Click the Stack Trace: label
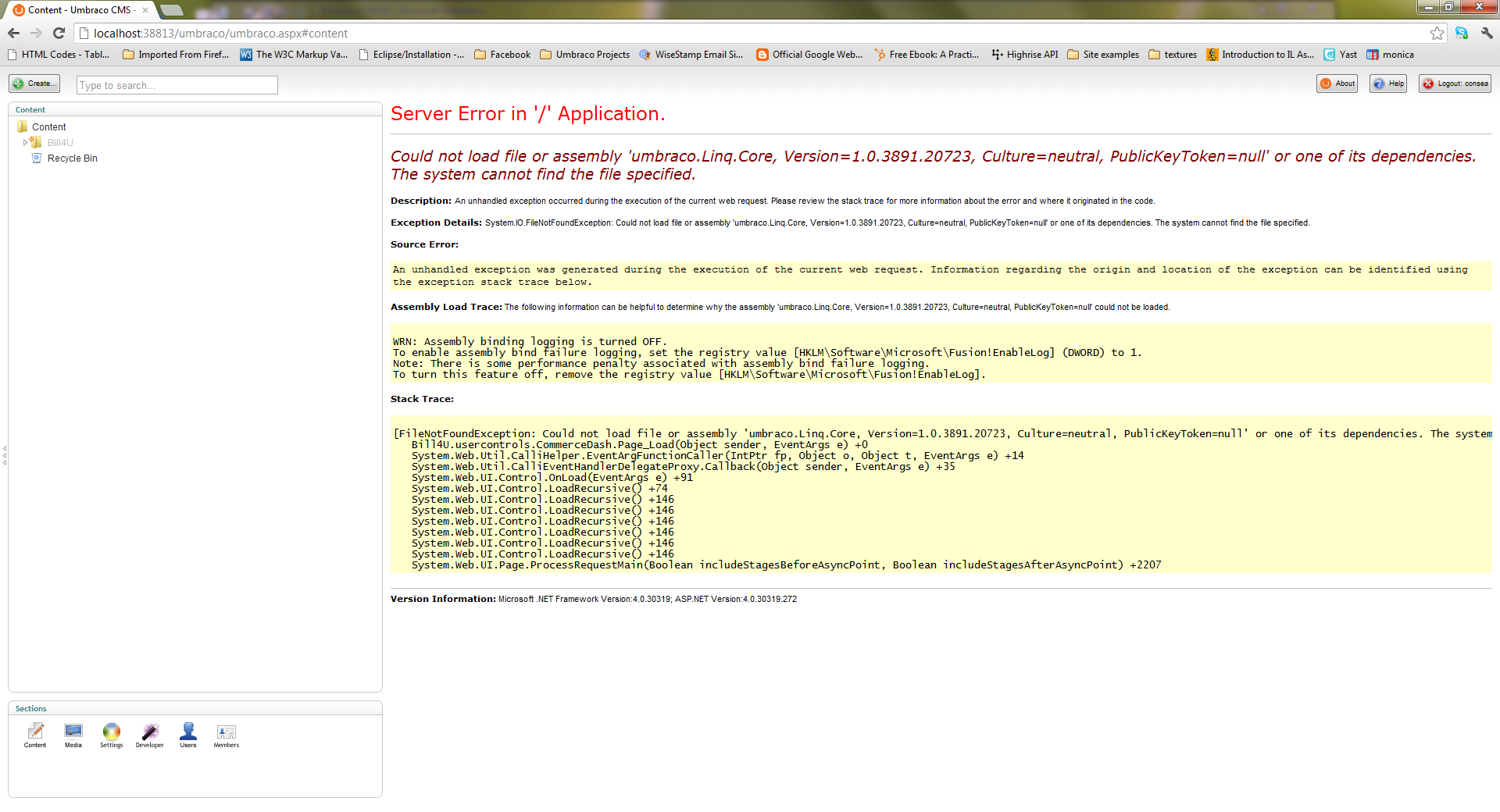This screenshot has height=812, width=1500. (422, 399)
